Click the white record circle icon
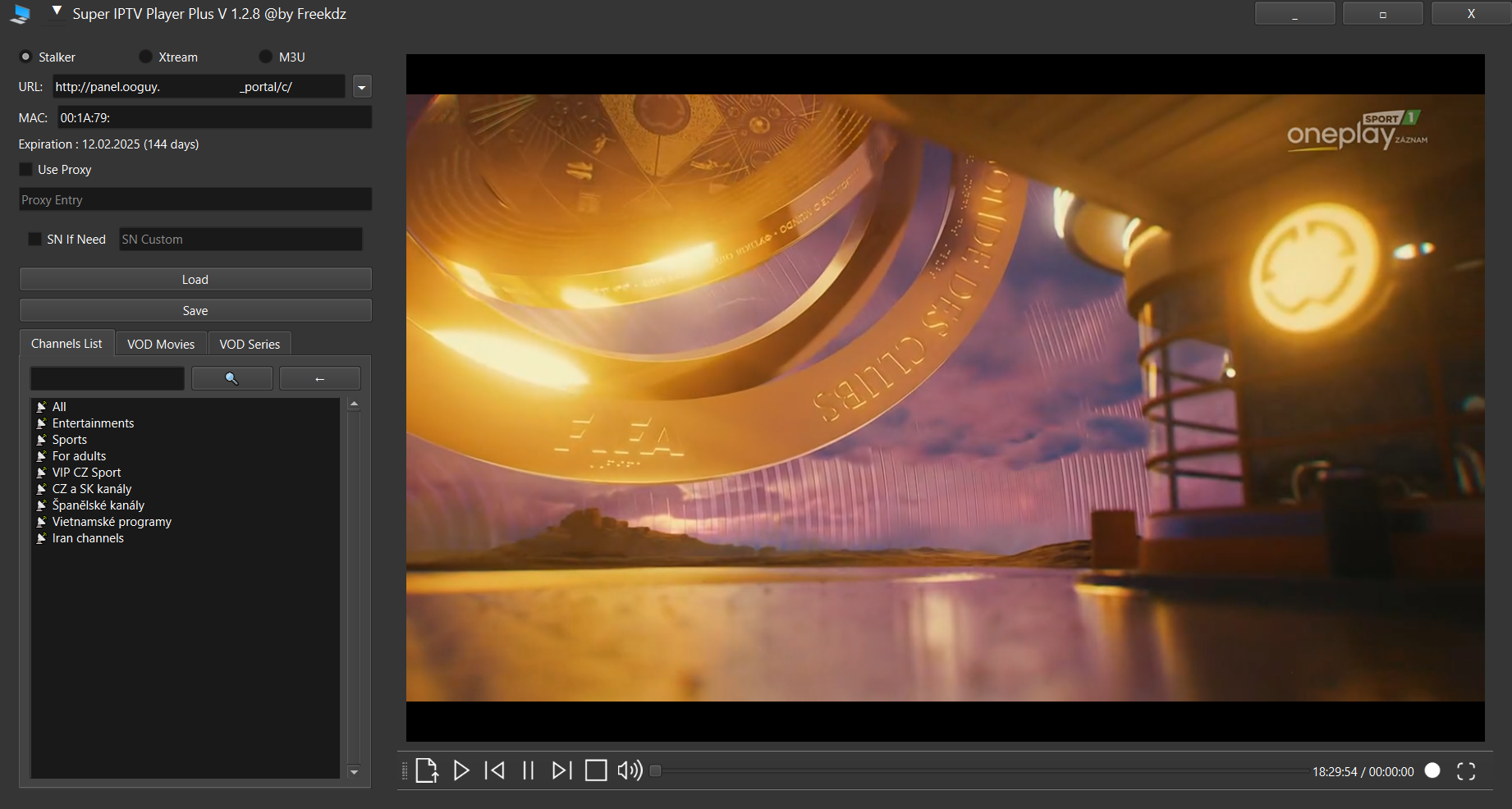The height and width of the screenshot is (809, 1512). (1432, 770)
